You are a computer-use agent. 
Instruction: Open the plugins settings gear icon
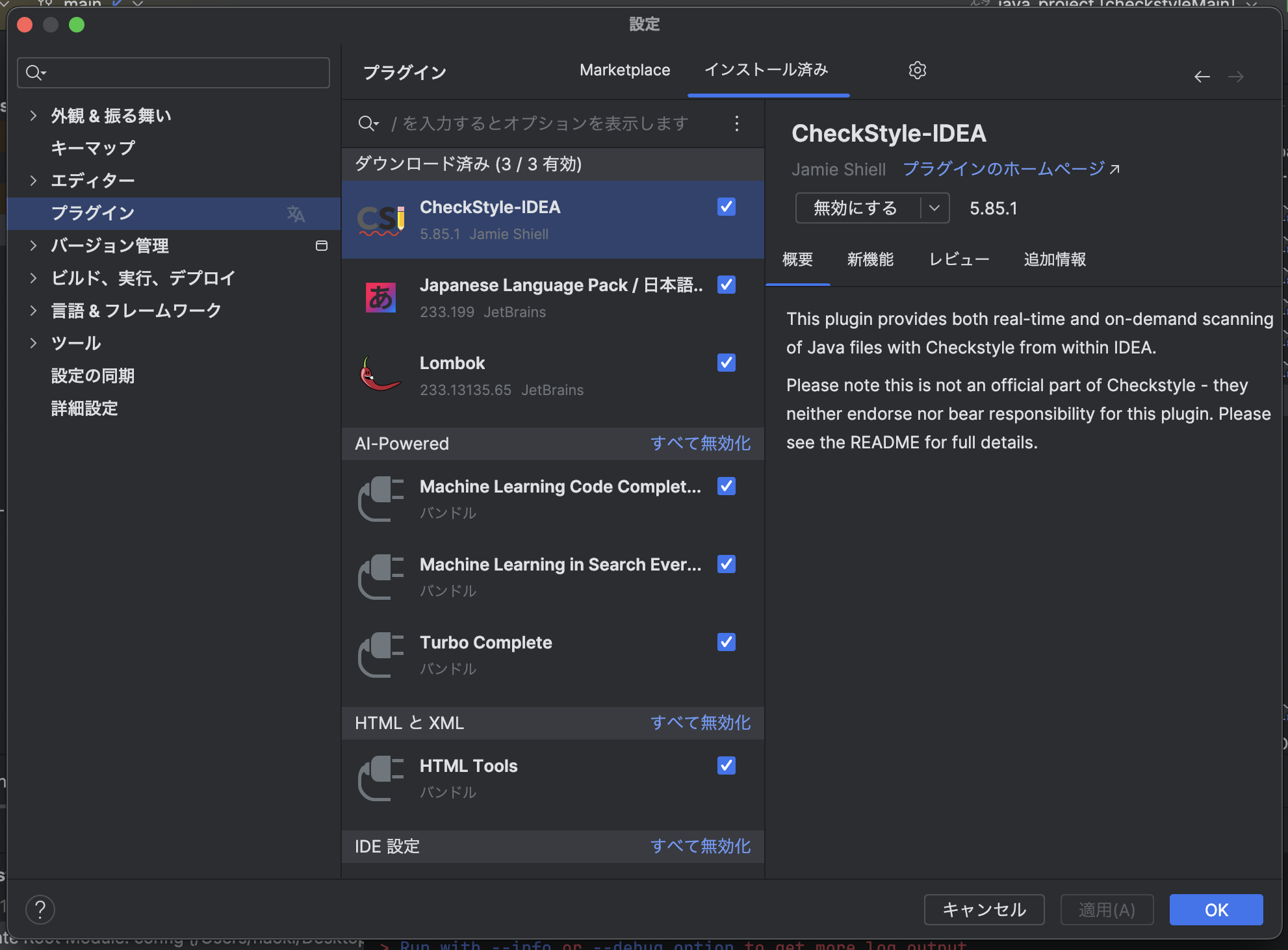click(x=917, y=70)
